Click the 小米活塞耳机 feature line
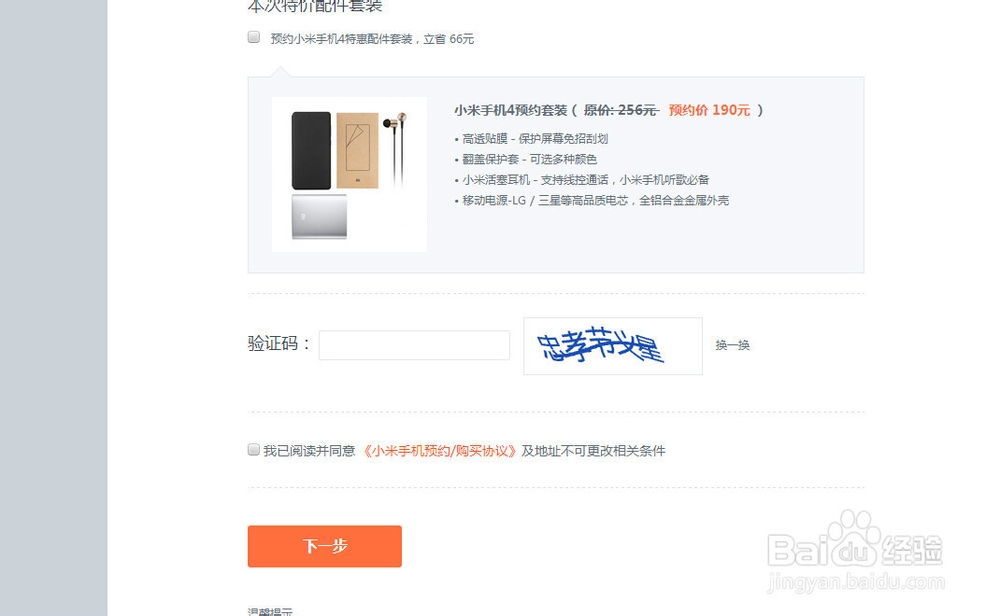Image resolution: width=1000 pixels, height=616 pixels. click(x=582, y=180)
